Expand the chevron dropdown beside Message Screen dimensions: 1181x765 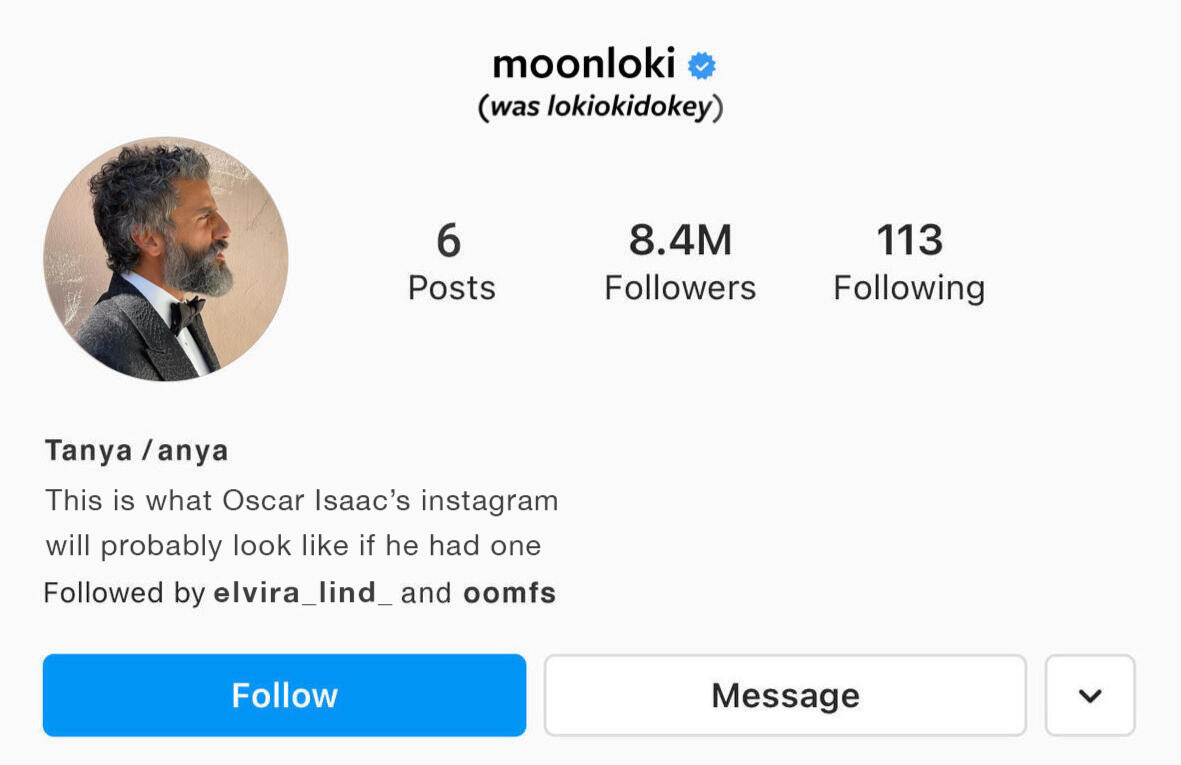[1089, 695]
